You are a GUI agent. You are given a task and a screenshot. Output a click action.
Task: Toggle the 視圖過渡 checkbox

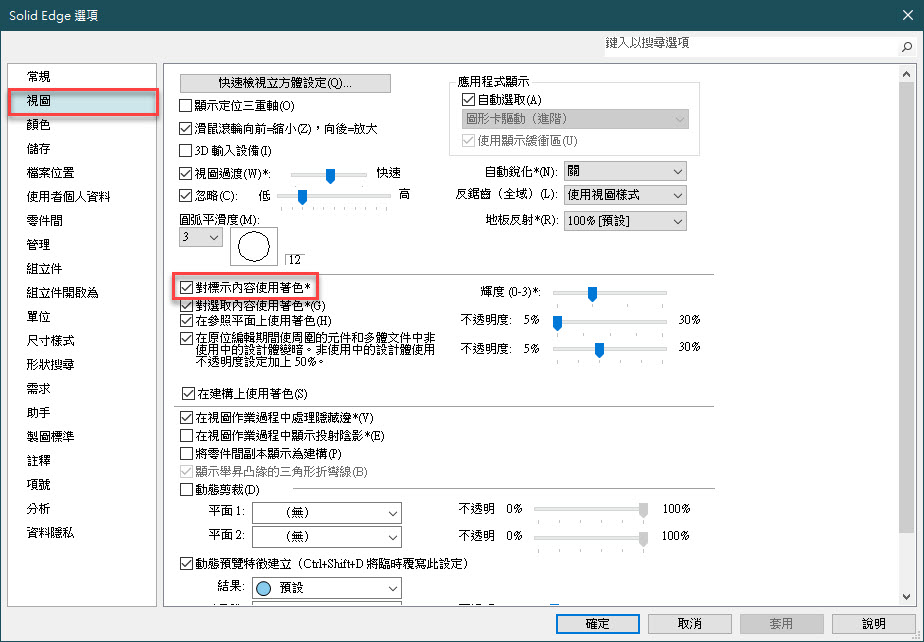186,173
